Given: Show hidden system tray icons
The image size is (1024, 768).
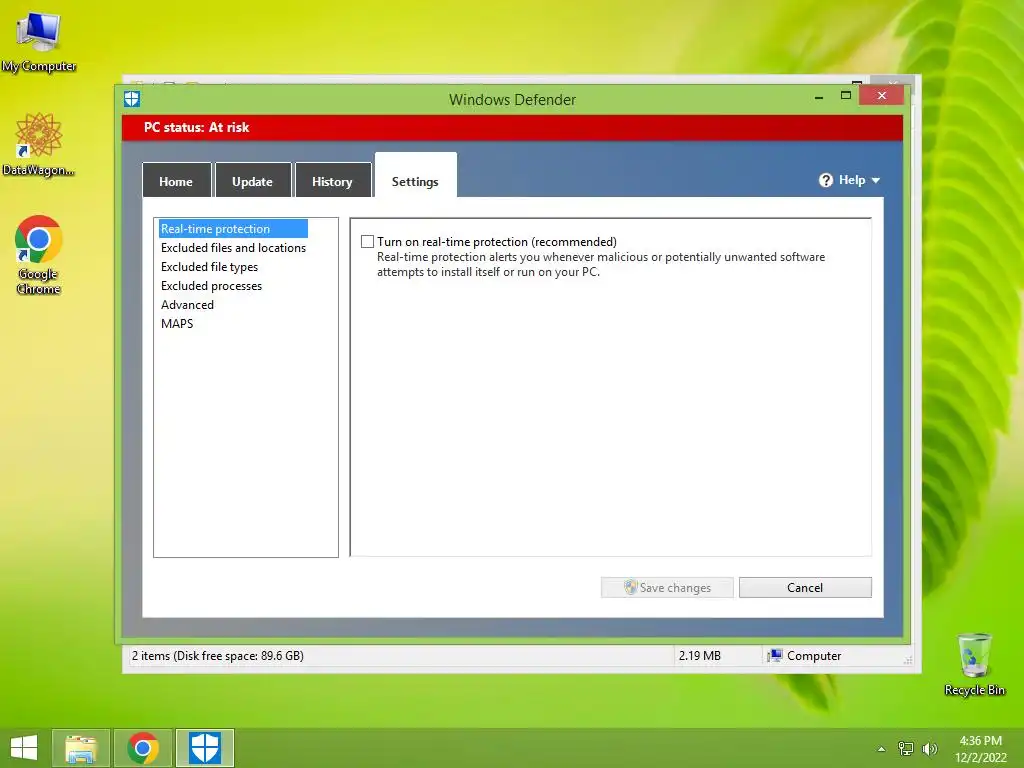Looking at the screenshot, I should pyautogui.click(x=881, y=749).
